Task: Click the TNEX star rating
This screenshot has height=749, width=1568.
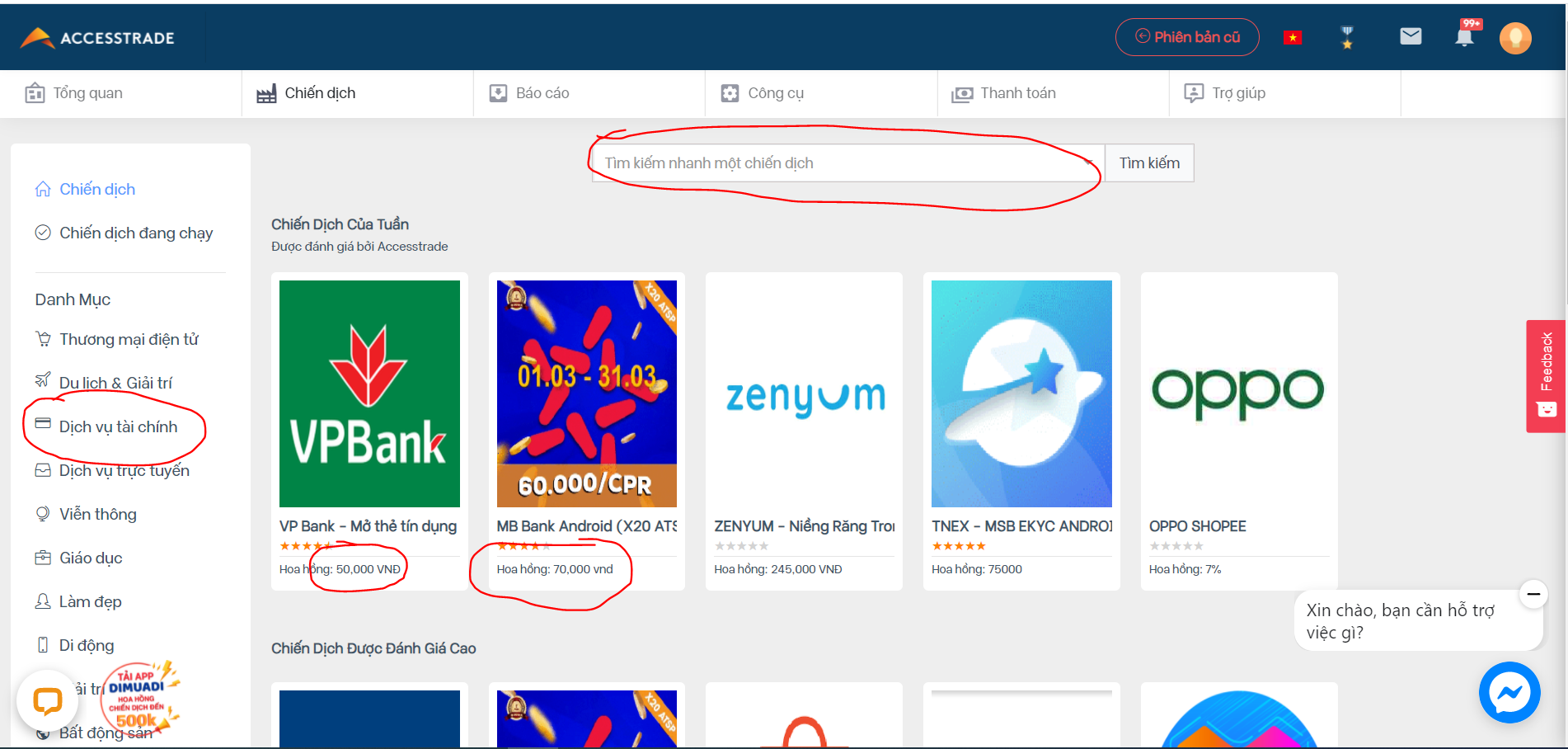Action: click(x=959, y=546)
